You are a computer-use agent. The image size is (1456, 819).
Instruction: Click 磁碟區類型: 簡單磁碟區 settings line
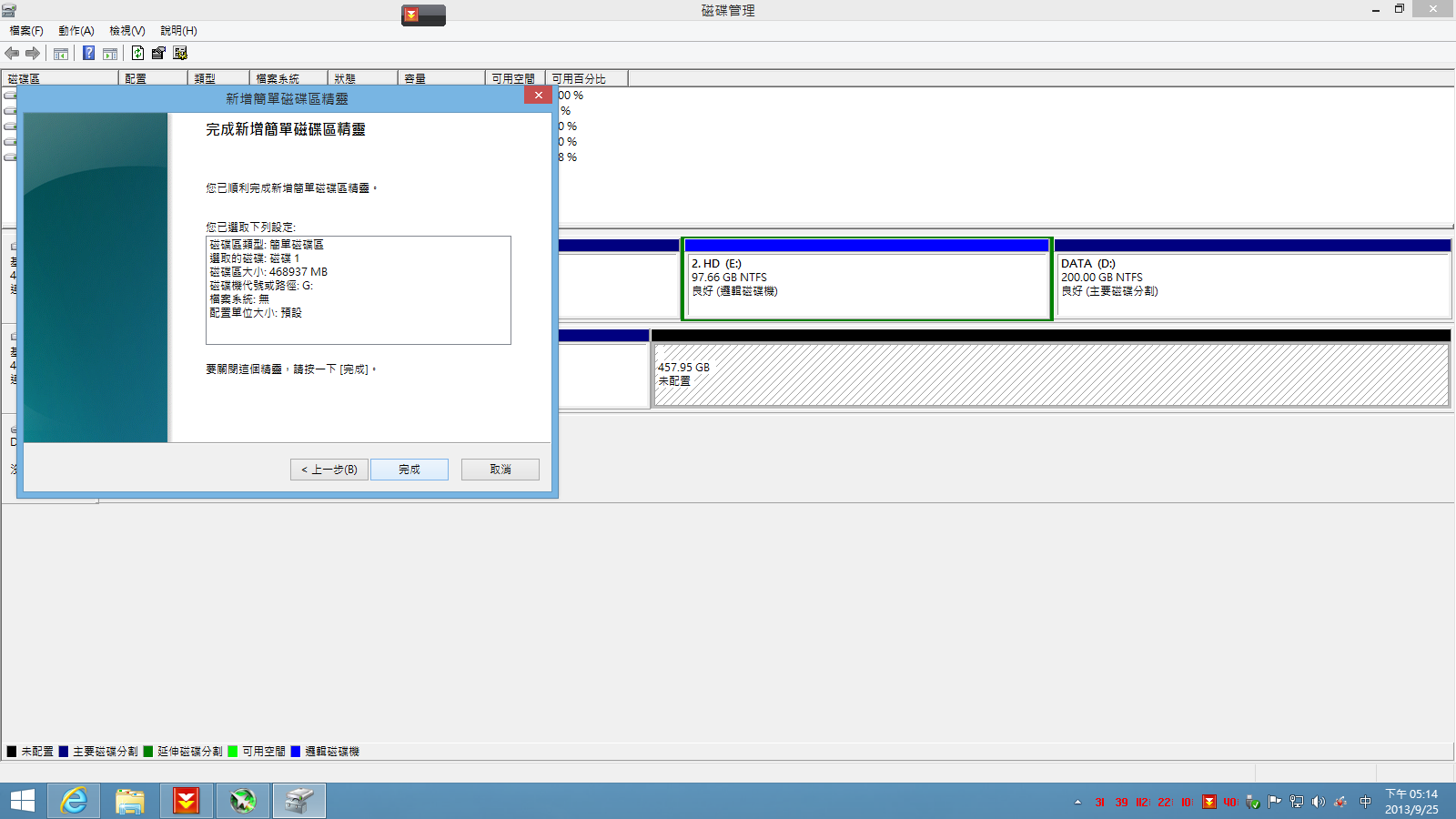(267, 245)
